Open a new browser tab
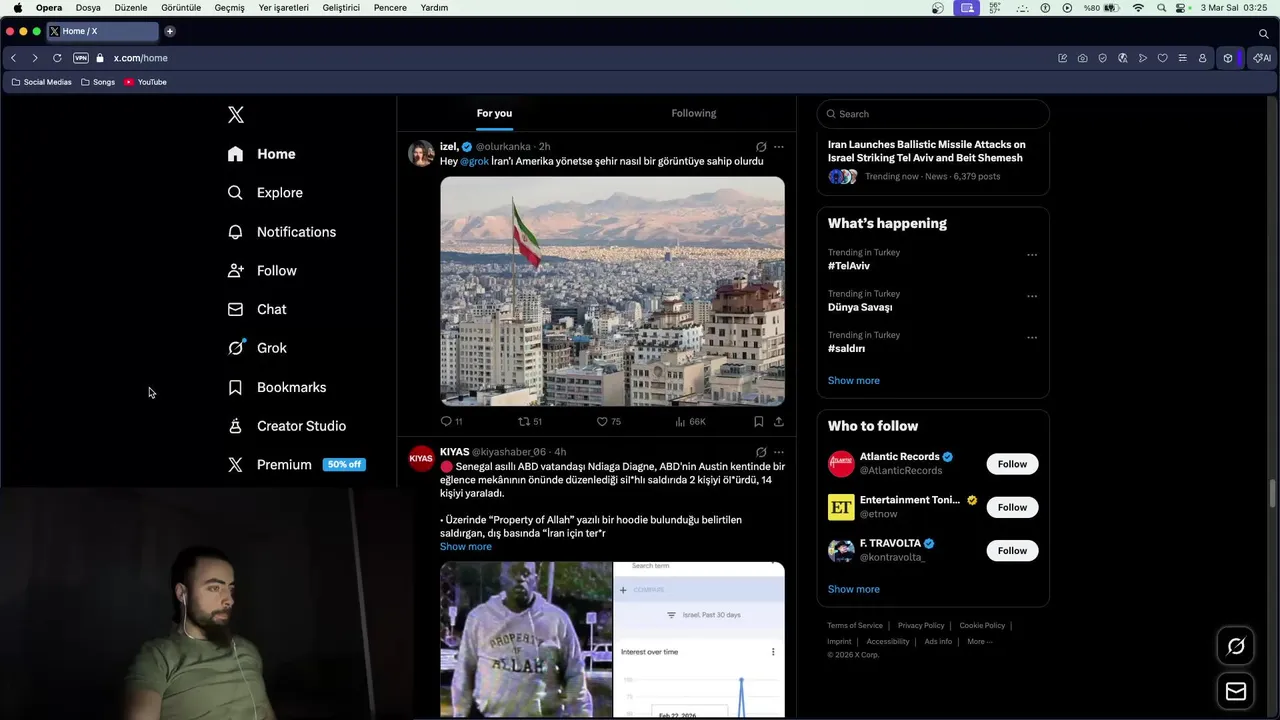This screenshot has width=1280, height=720. click(x=170, y=31)
